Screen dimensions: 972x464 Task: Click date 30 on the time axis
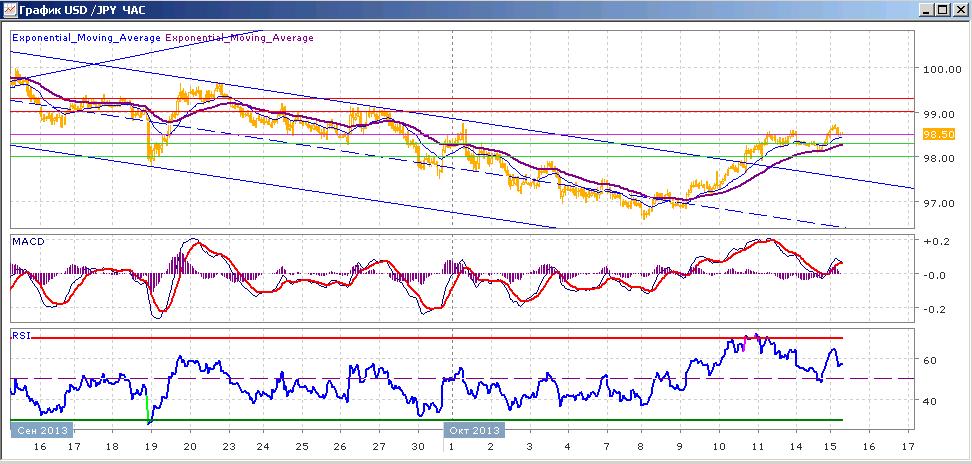point(418,447)
